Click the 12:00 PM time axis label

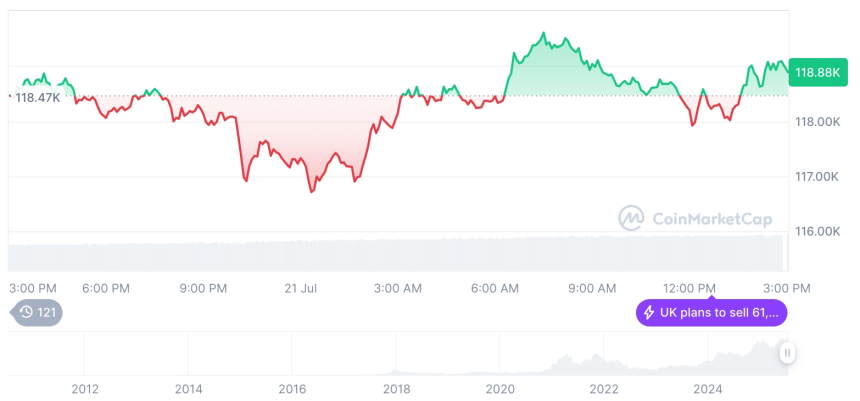tap(690, 289)
